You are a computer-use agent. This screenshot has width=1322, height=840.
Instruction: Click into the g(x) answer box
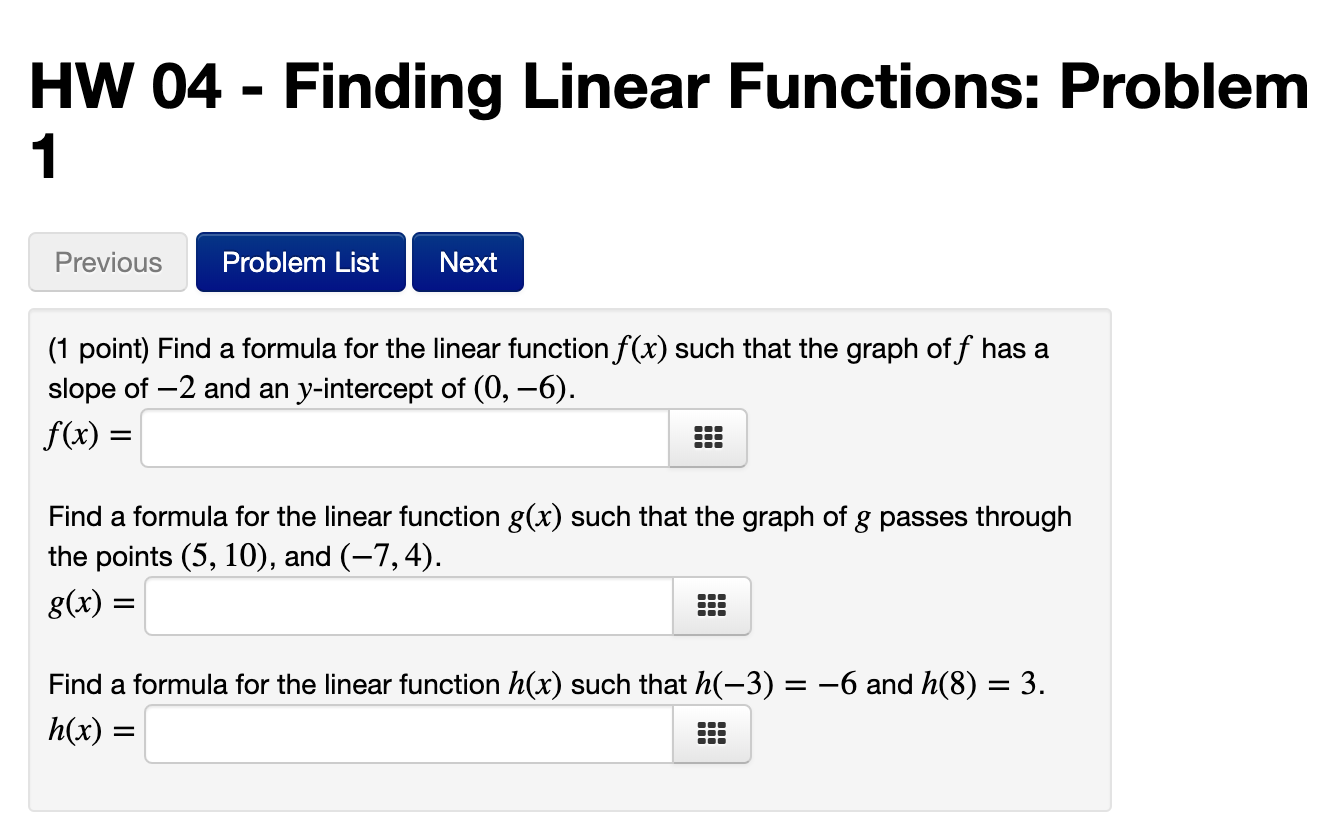click(x=409, y=606)
